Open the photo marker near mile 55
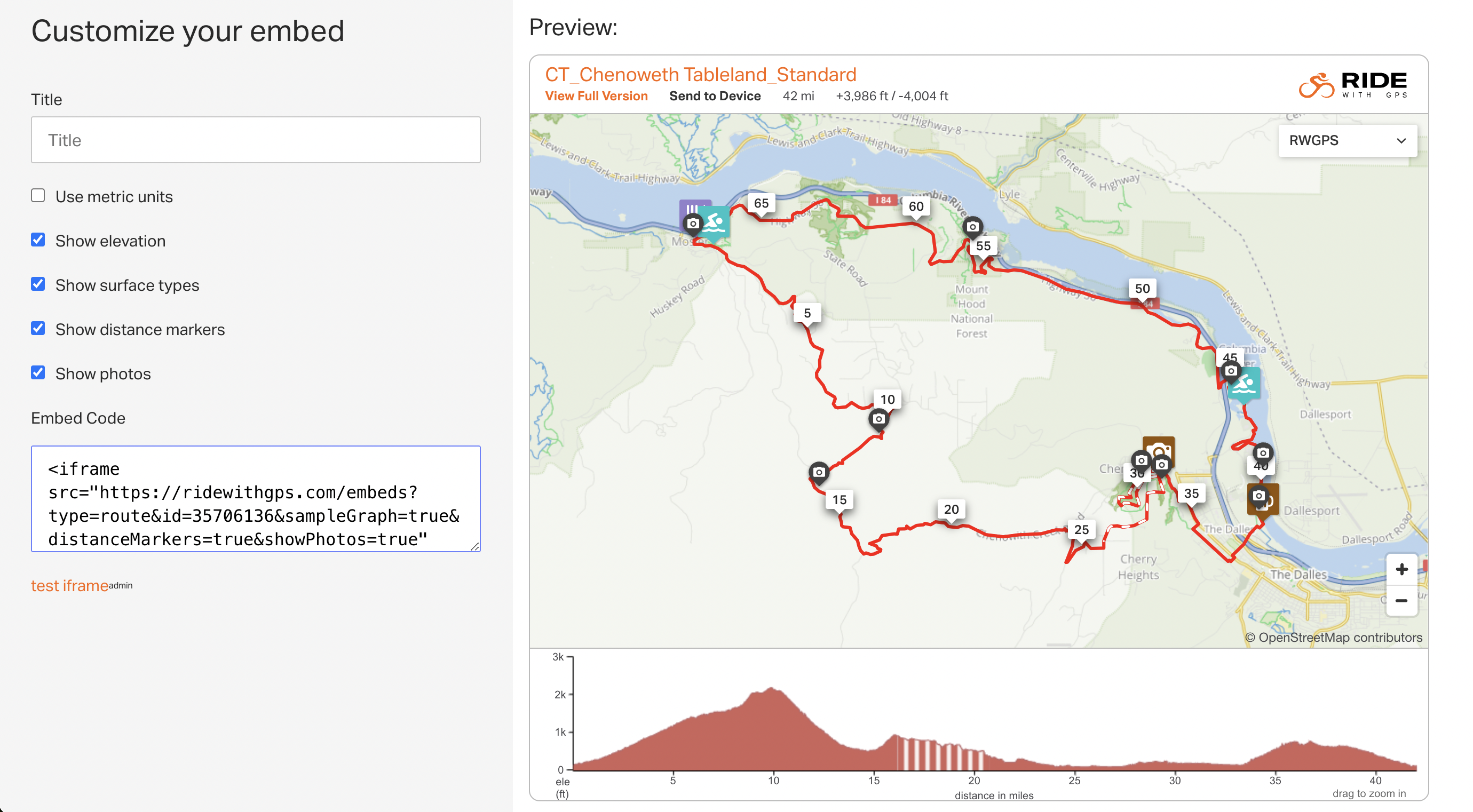 pyautogui.click(x=972, y=227)
